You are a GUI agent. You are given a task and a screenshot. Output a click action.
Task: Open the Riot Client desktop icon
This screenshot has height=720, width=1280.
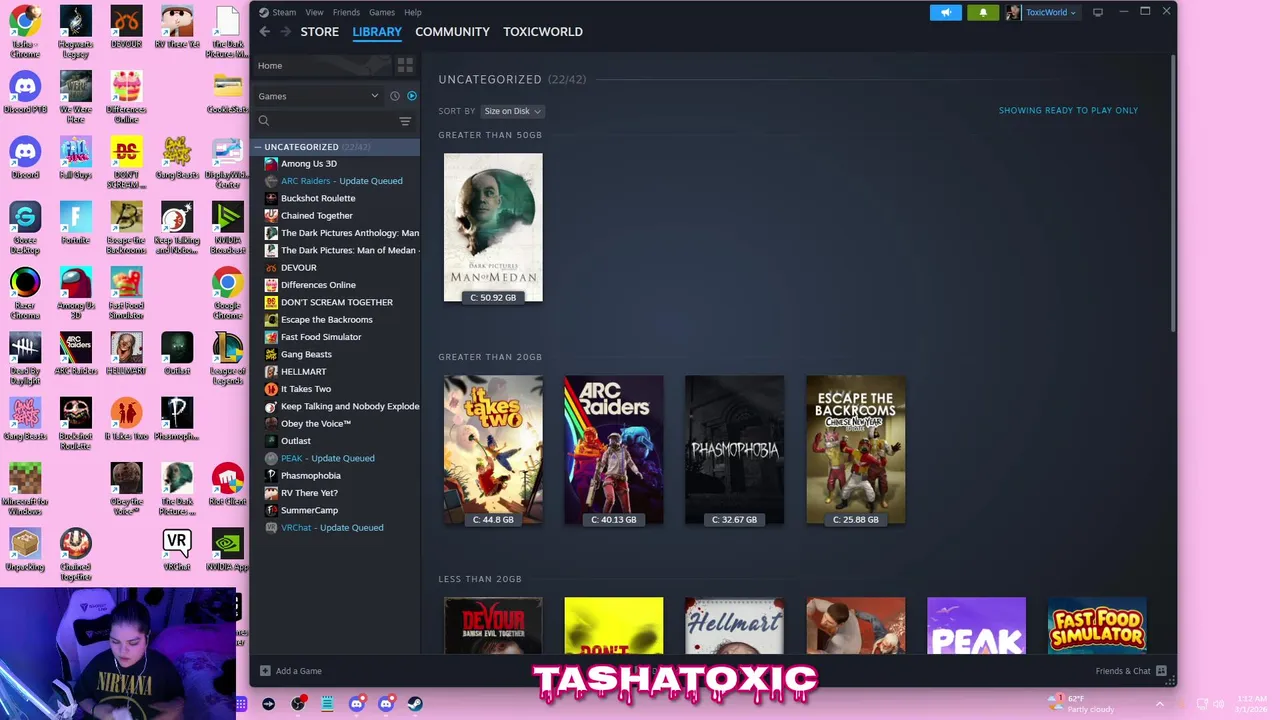click(x=227, y=484)
